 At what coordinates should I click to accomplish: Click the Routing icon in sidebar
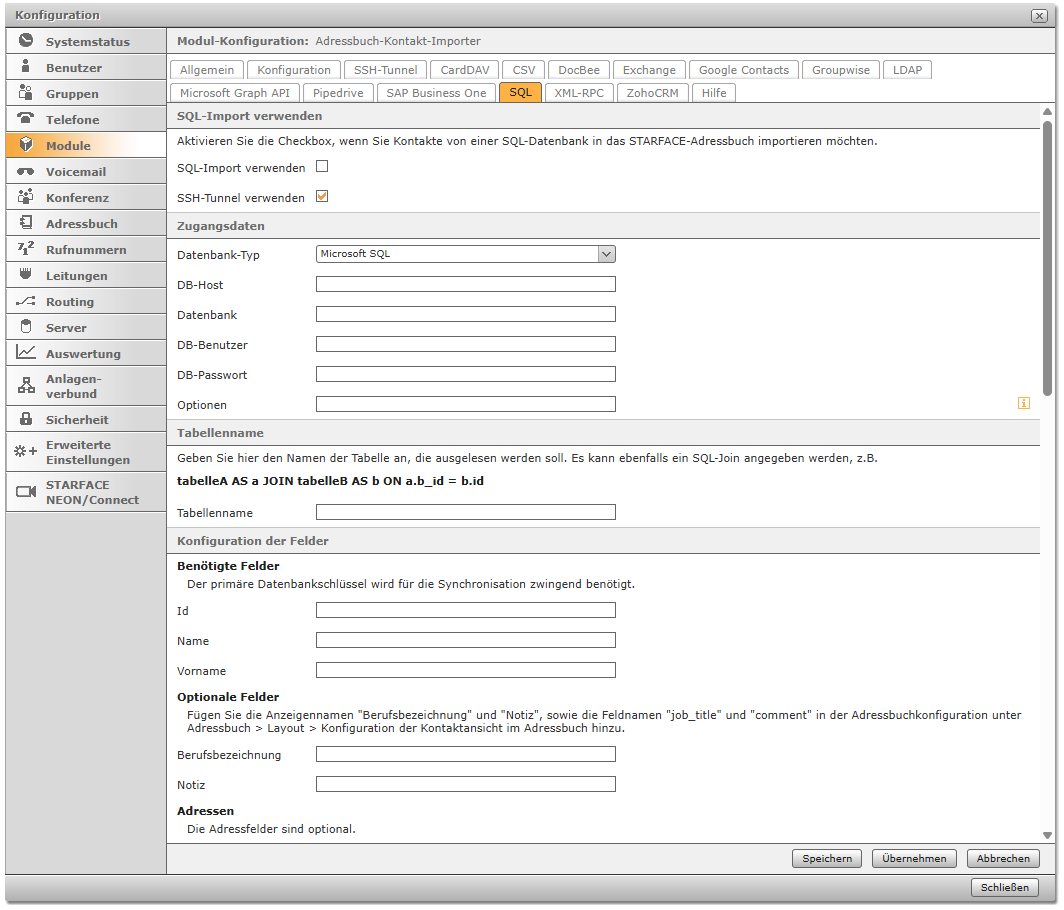coord(26,302)
